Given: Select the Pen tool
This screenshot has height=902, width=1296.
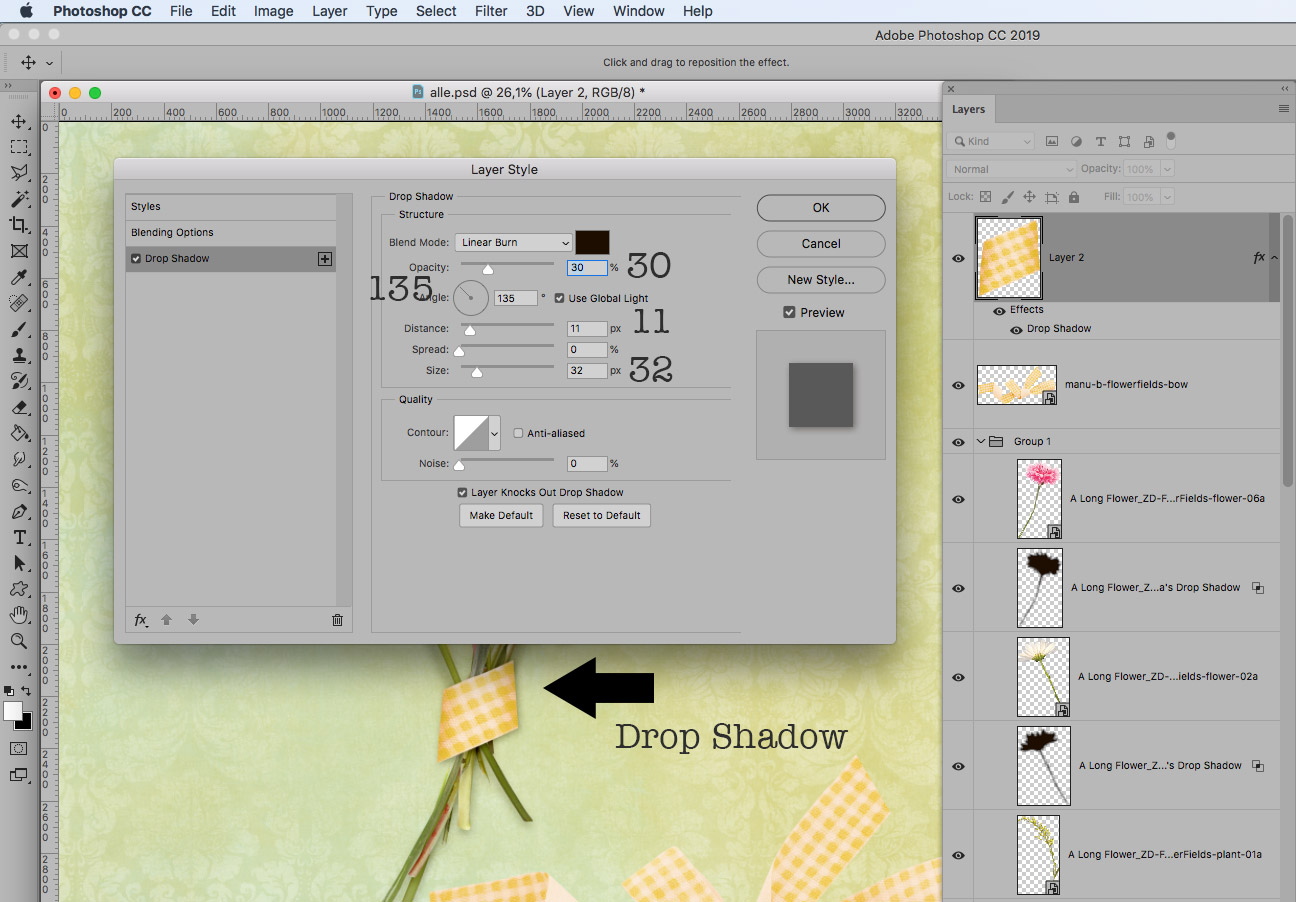Looking at the screenshot, I should [19, 512].
